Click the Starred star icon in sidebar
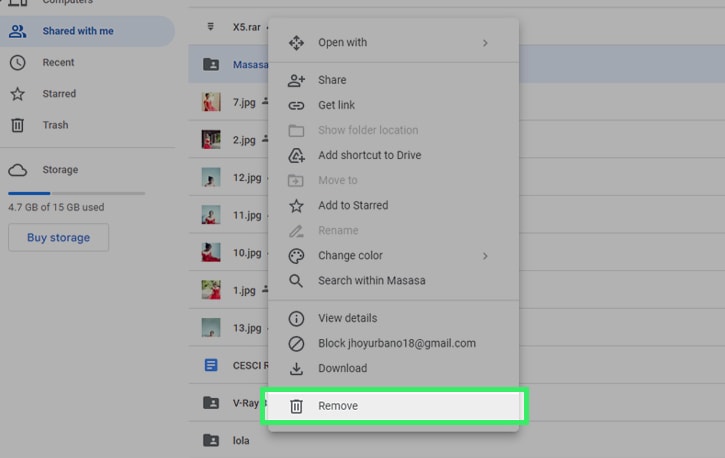The width and height of the screenshot is (725, 458). pos(18,94)
